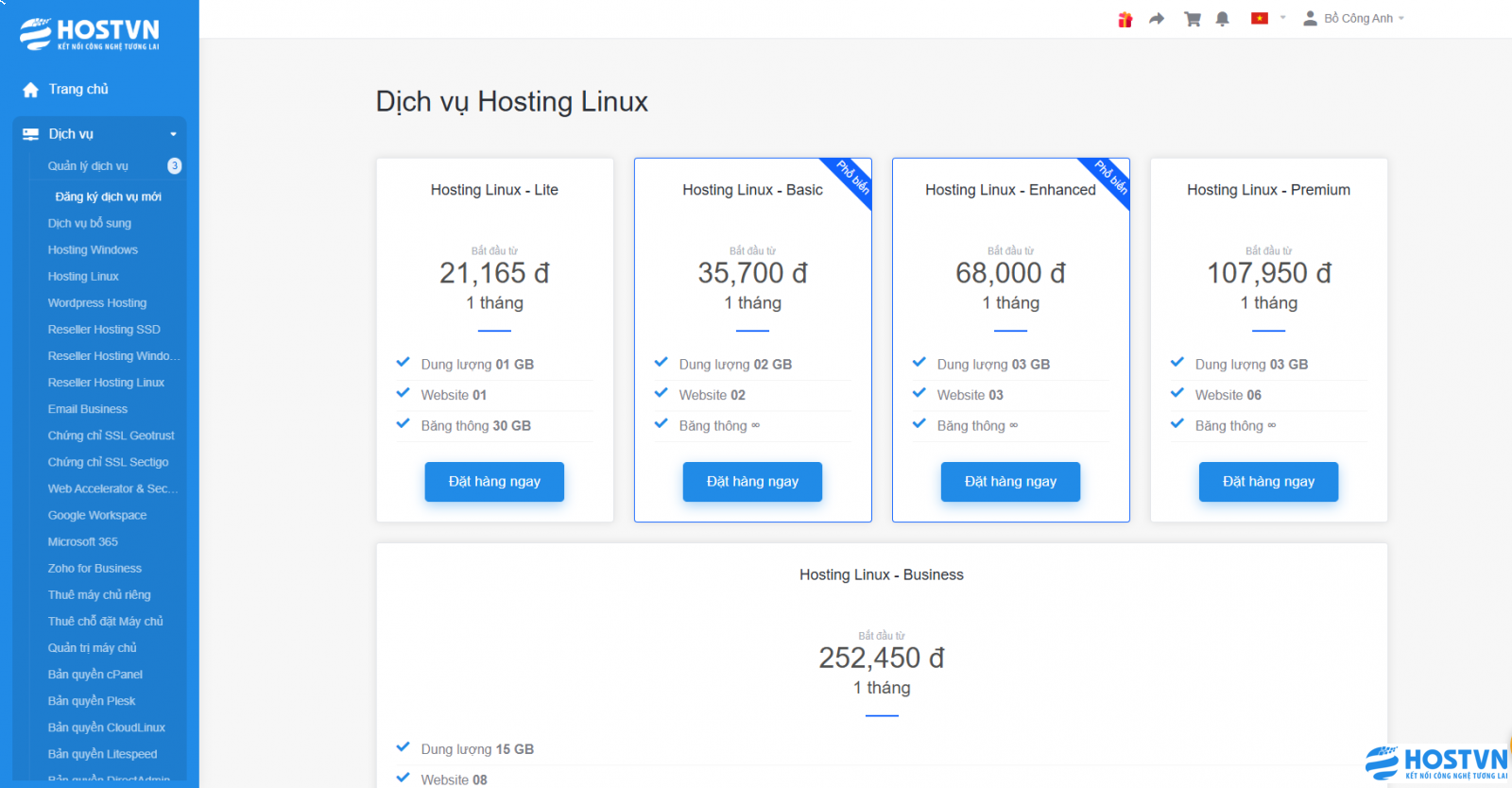1512x788 pixels.
Task: Click the gift box icon in header
Action: (x=1125, y=19)
